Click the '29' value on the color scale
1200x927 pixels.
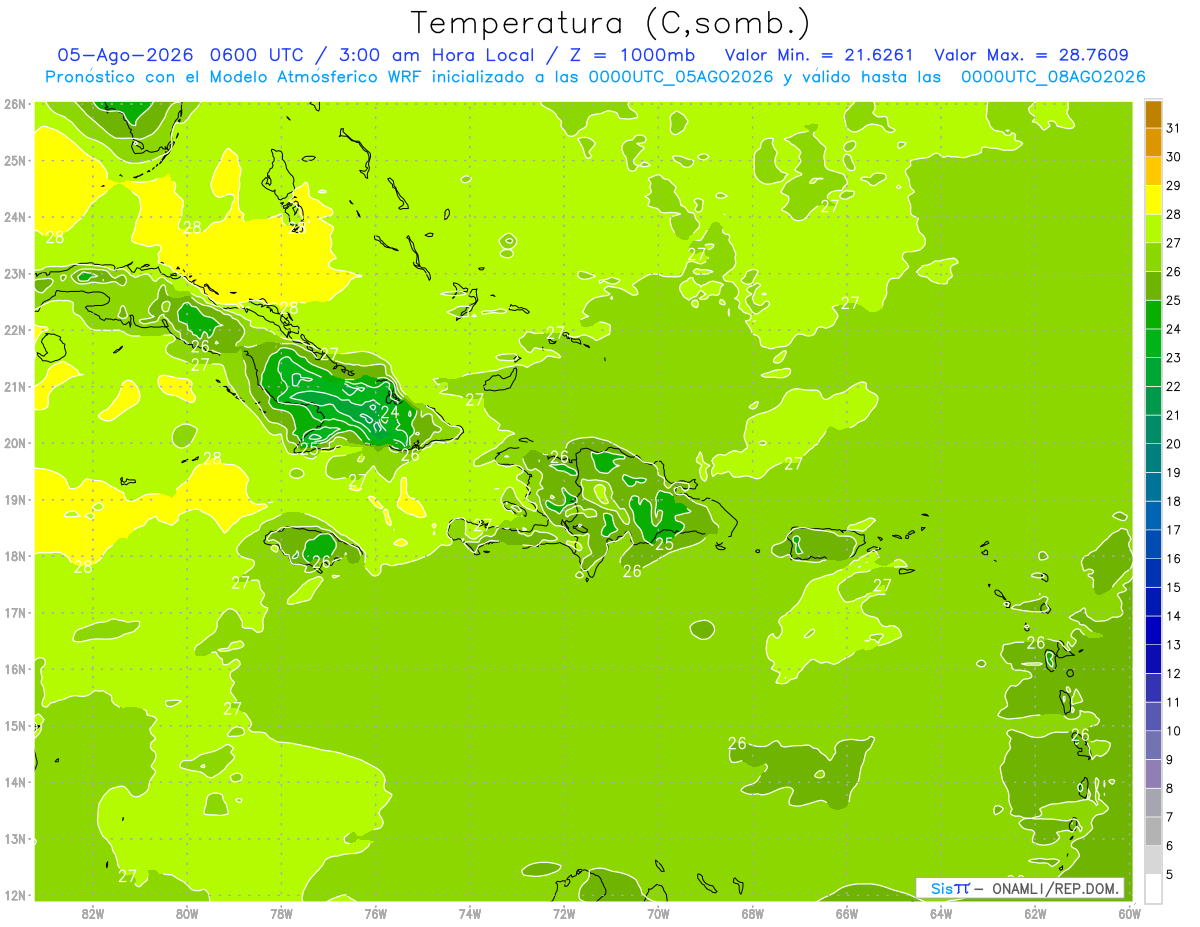[x=1173, y=186]
